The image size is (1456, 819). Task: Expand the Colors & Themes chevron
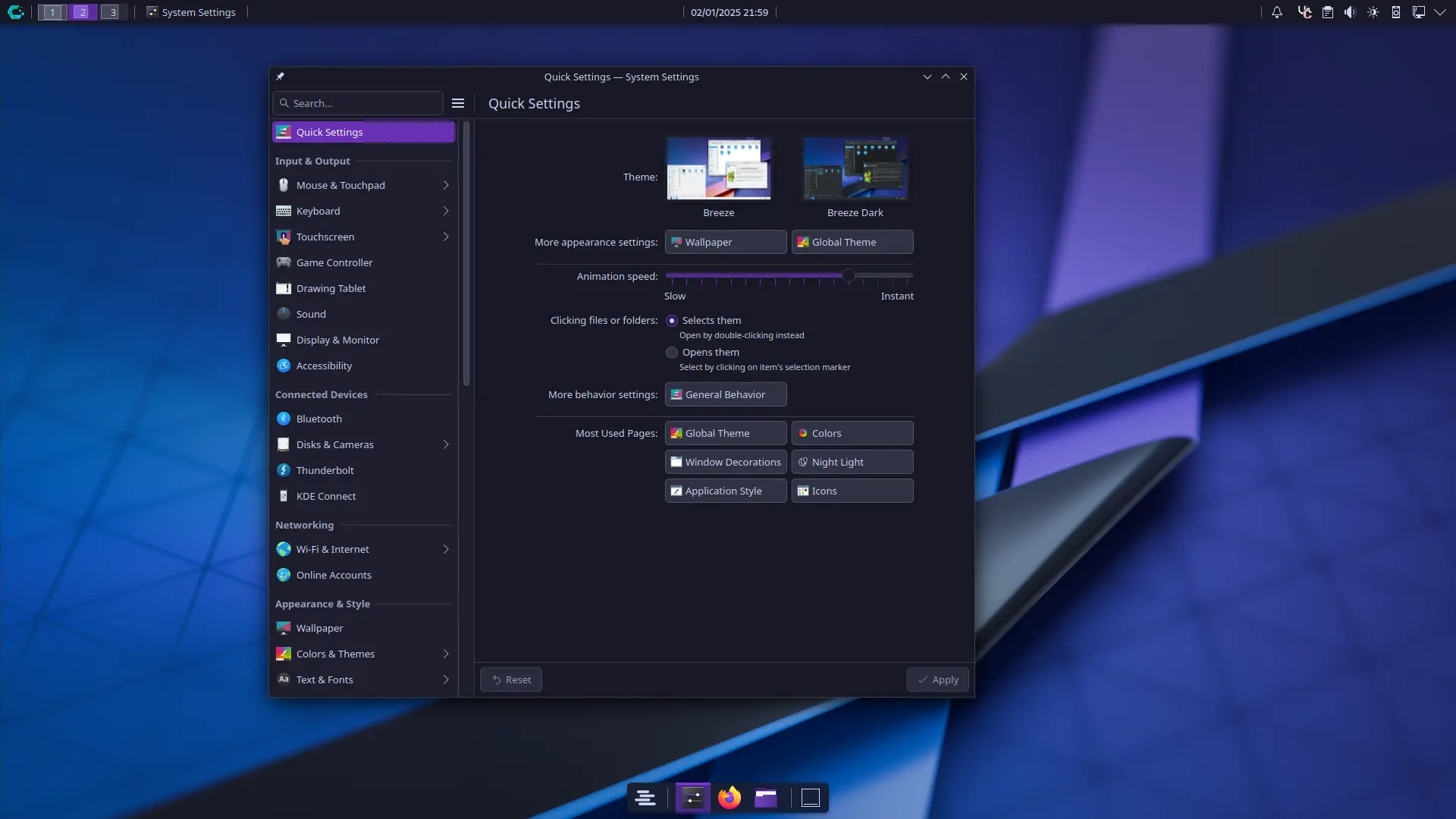[446, 654]
